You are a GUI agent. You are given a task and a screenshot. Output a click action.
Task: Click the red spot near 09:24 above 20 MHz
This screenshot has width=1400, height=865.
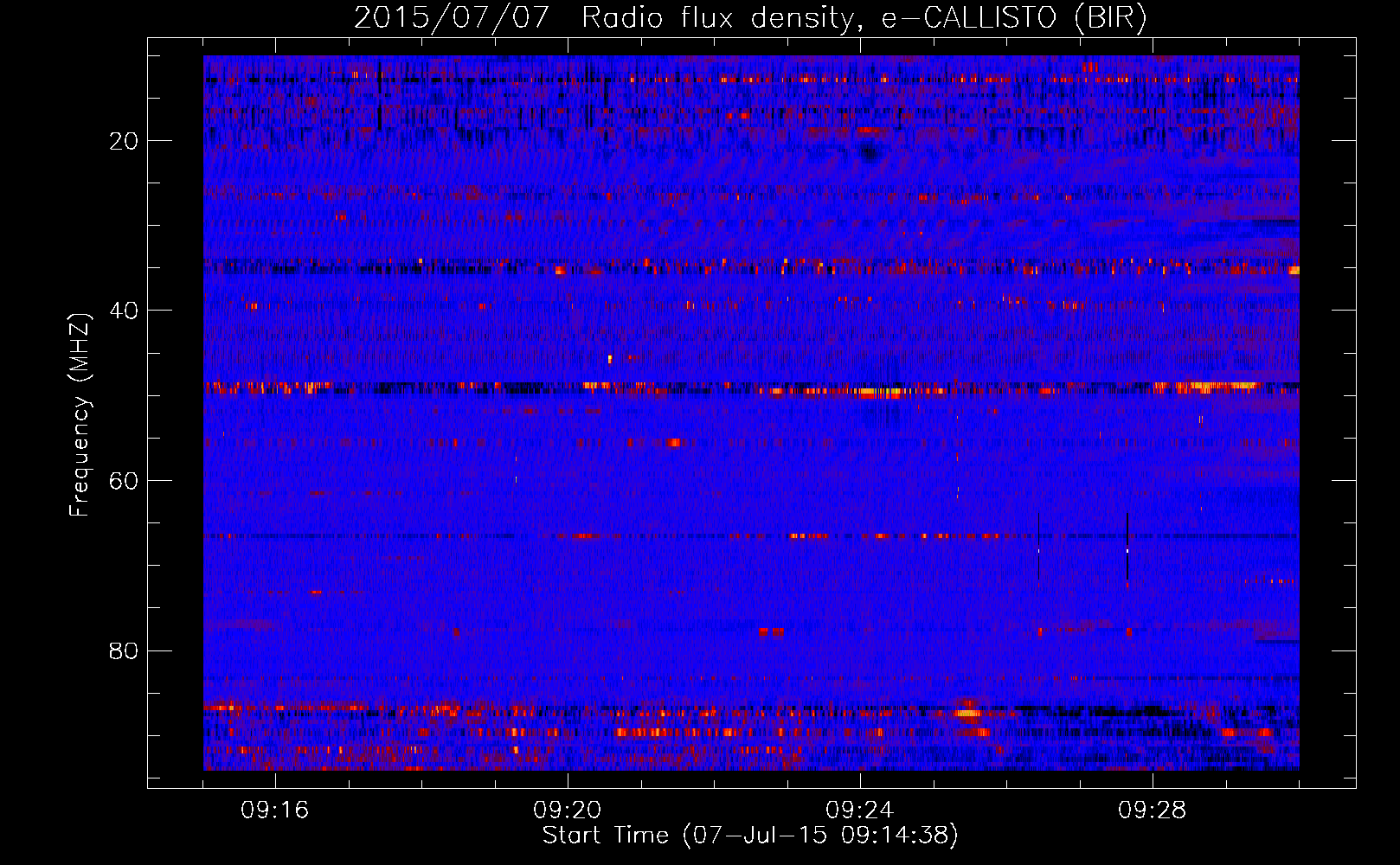[x=871, y=131]
